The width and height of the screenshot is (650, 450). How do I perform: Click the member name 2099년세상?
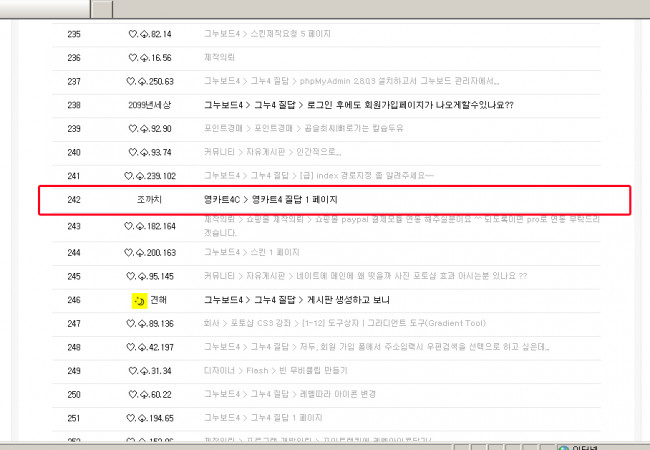[149, 105]
